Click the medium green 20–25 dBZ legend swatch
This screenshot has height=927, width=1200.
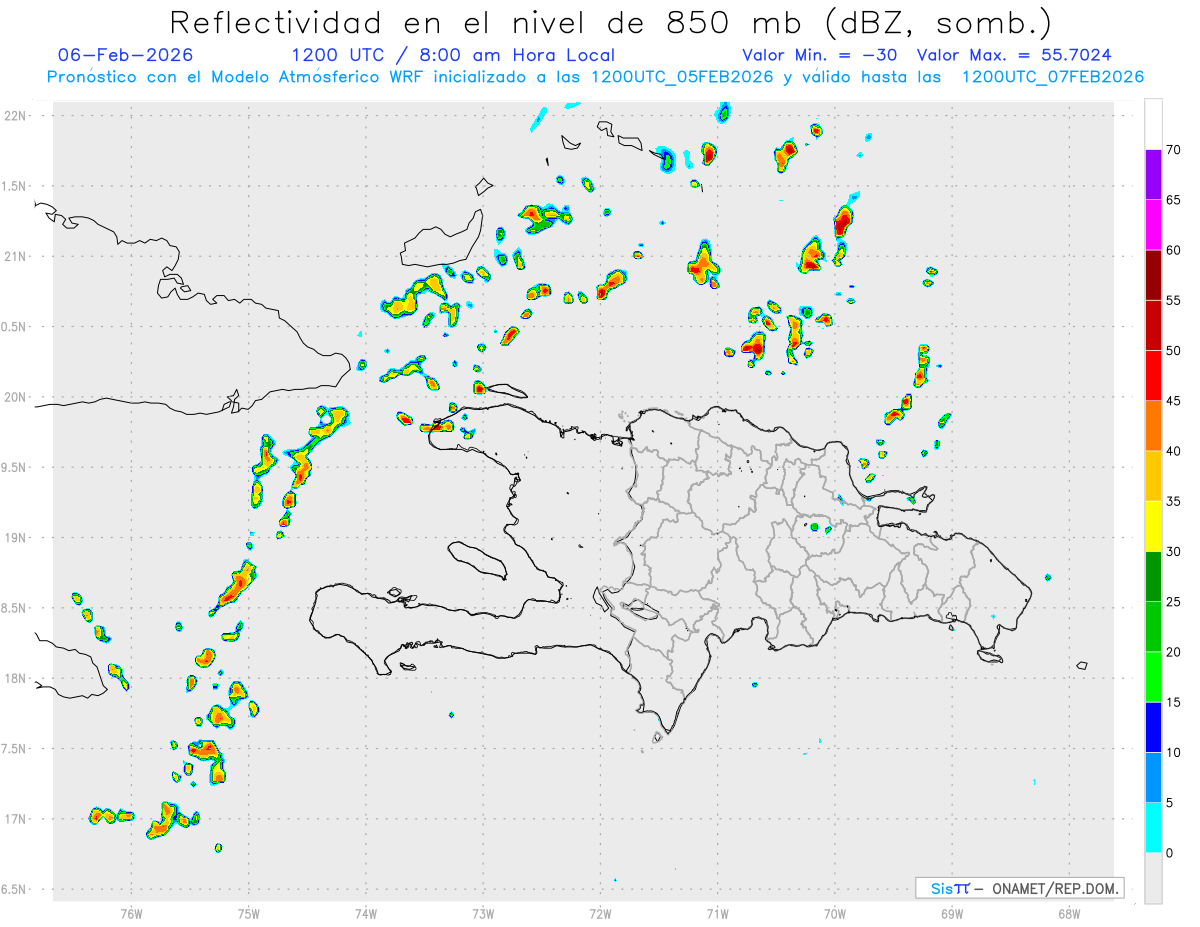1153,627
